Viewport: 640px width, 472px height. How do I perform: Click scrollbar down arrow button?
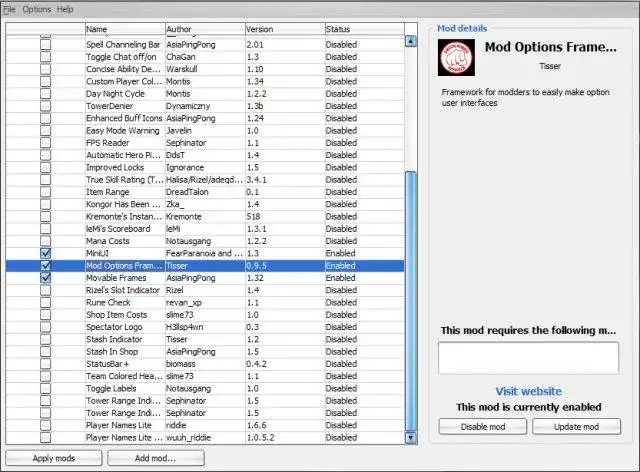point(411,438)
